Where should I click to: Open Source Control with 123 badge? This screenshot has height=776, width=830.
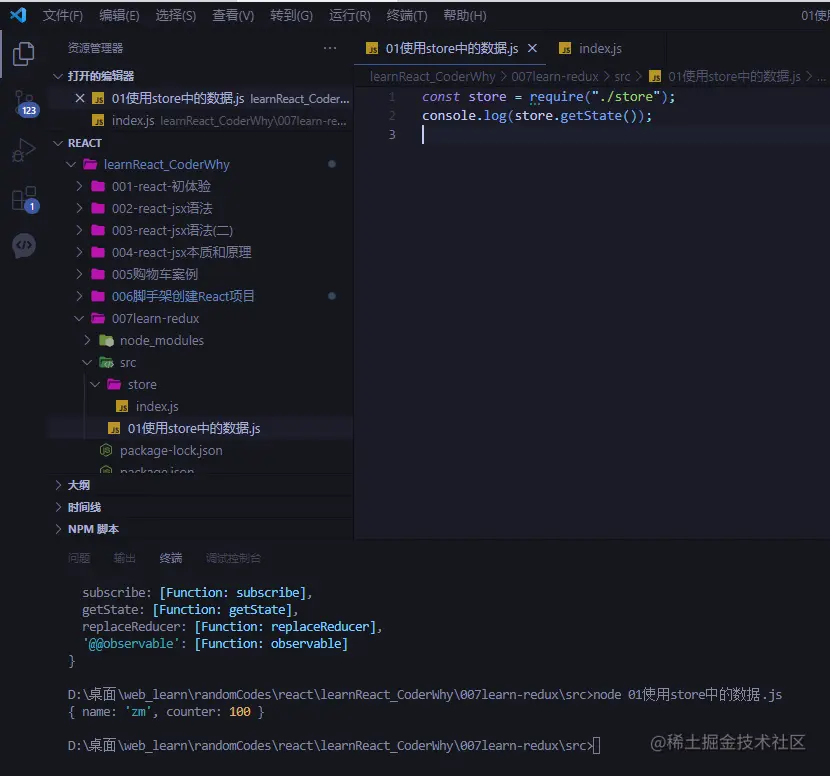(x=24, y=103)
